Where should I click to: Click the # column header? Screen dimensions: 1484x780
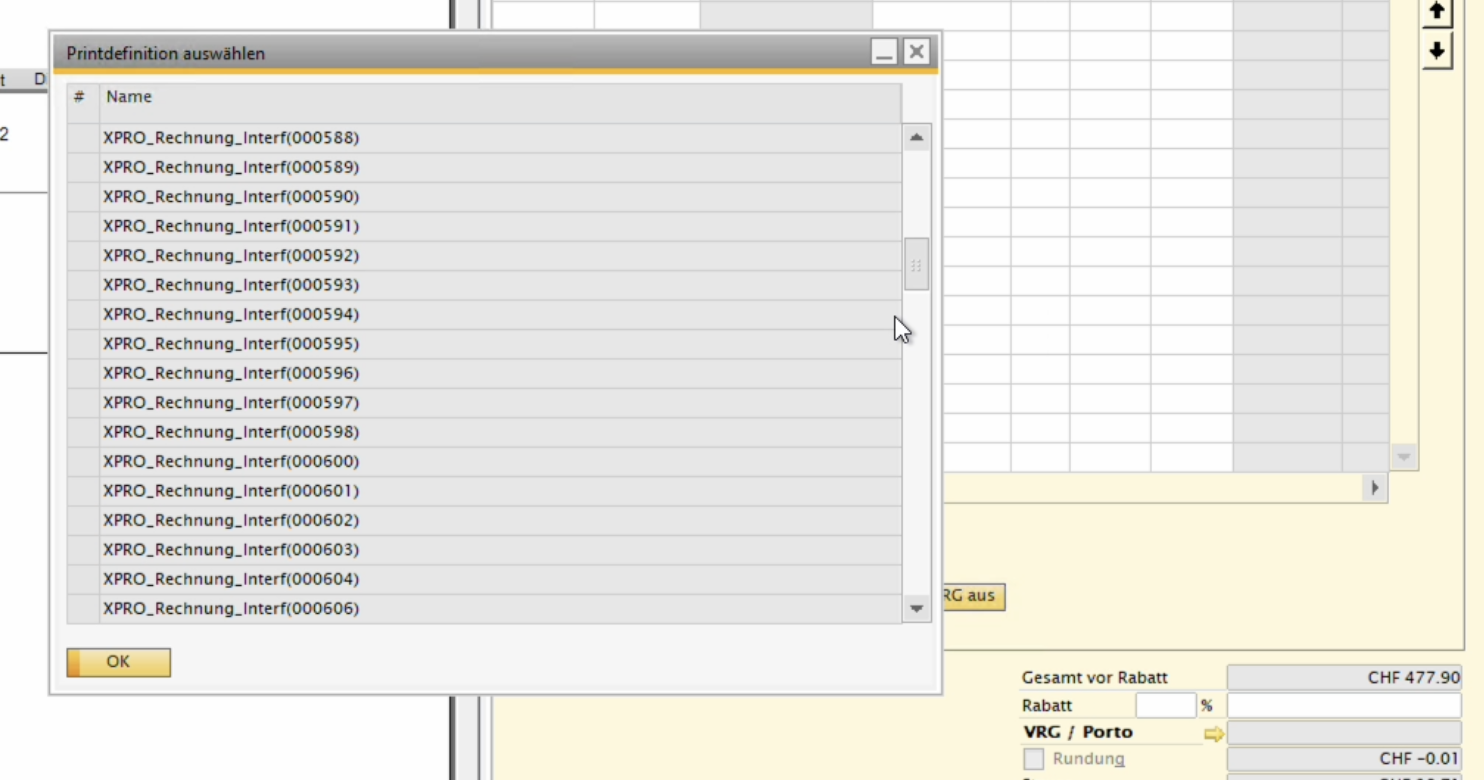pyautogui.click(x=80, y=97)
